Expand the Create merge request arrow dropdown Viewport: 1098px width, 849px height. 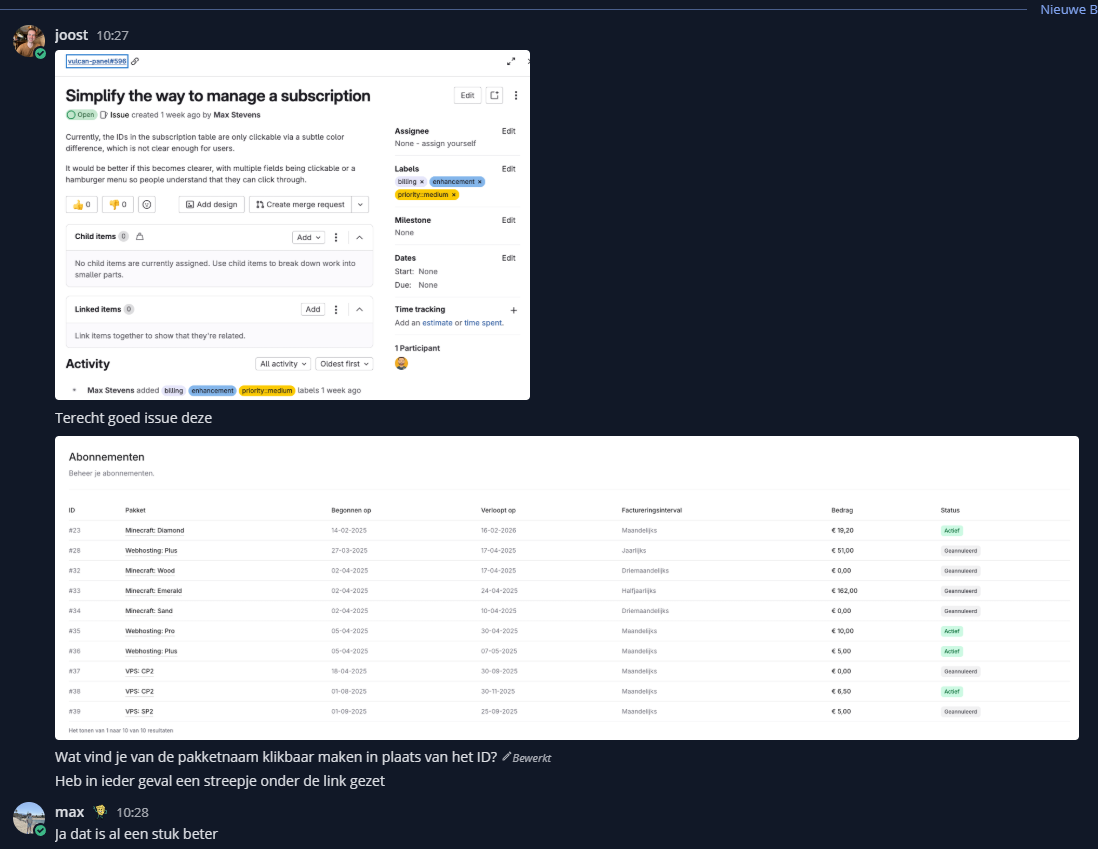(360, 204)
